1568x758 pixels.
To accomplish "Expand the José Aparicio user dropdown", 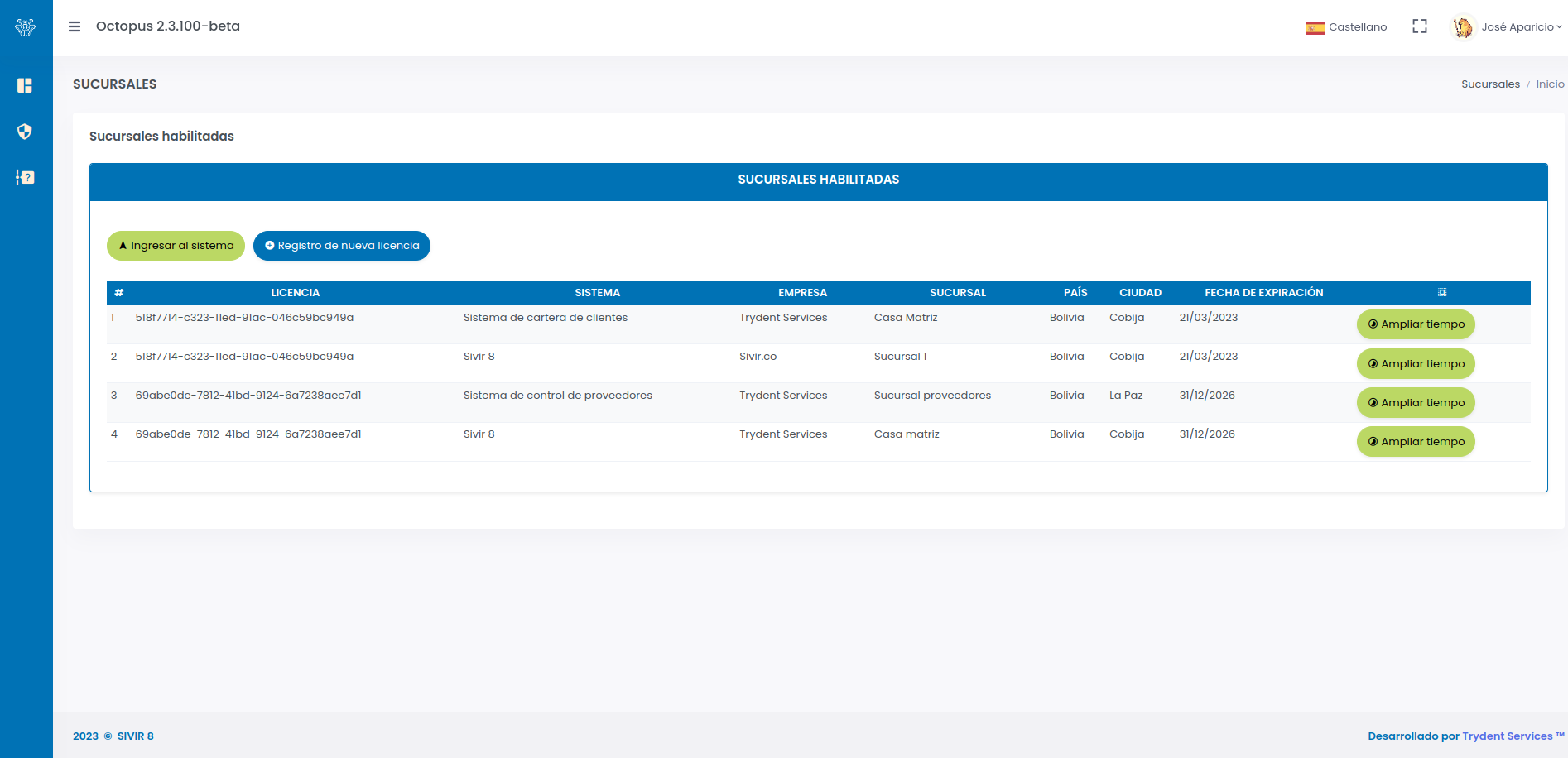I will point(1521,27).
